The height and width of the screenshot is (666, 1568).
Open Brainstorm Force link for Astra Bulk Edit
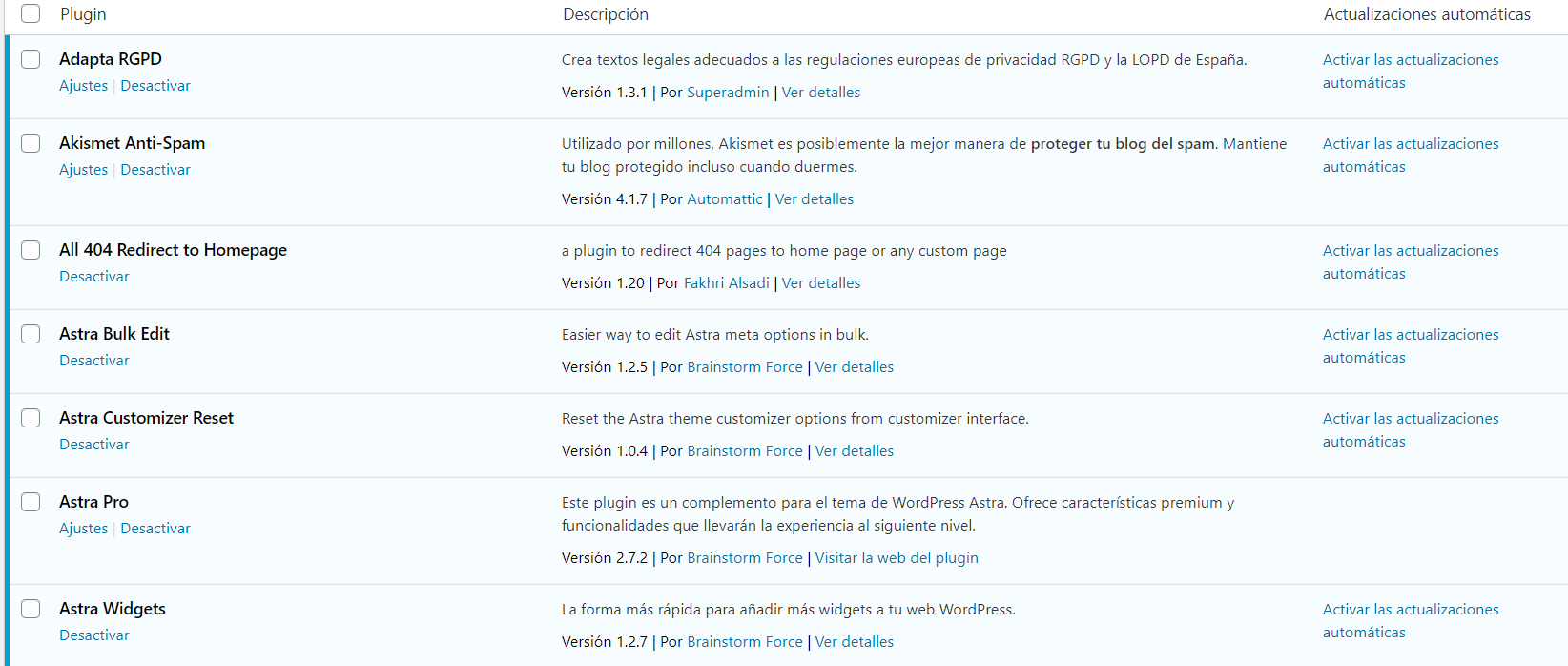pos(745,367)
